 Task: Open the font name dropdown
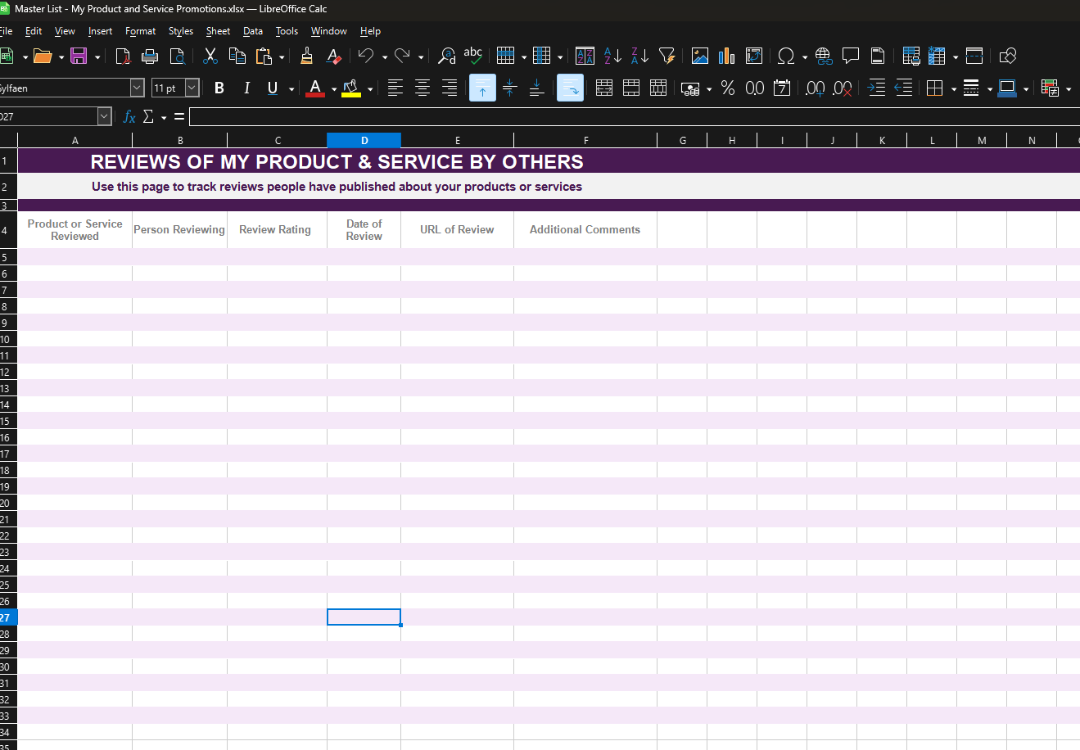137,88
